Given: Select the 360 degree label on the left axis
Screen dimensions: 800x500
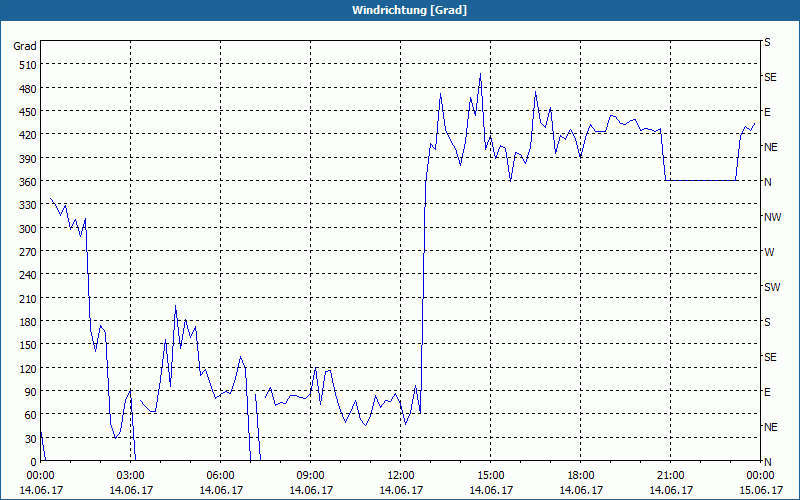Looking at the screenshot, I should point(25,182).
